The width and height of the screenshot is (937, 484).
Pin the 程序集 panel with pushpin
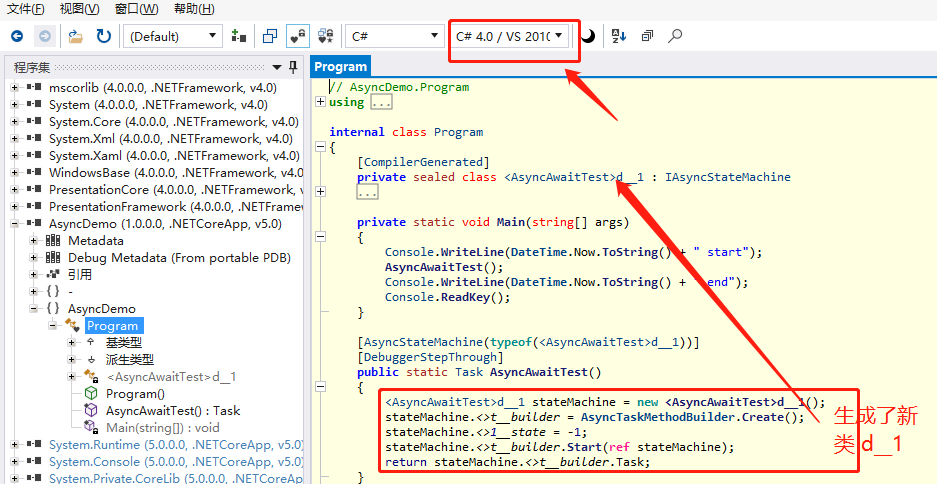tap(292, 67)
